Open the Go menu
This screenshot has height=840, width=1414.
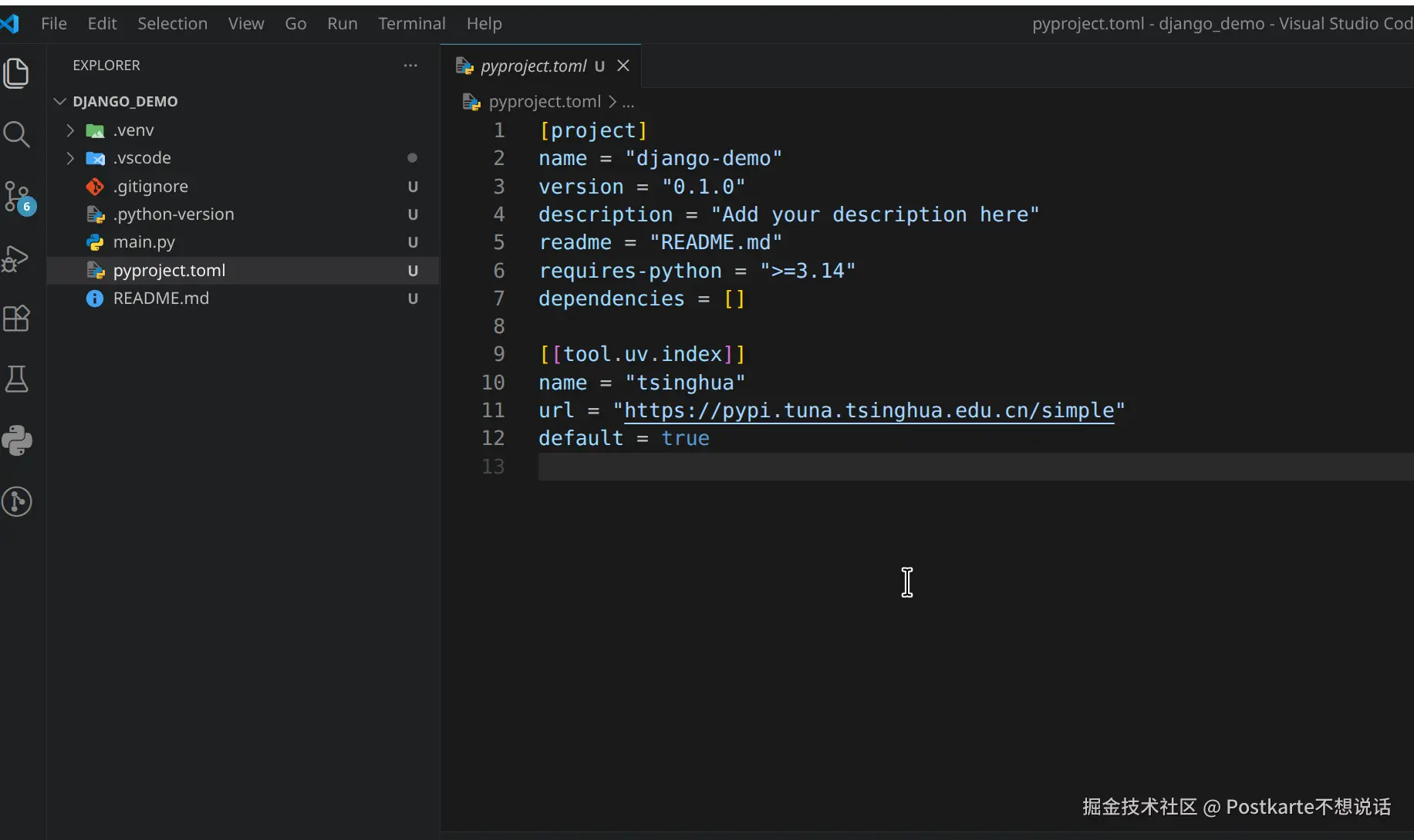(x=295, y=24)
